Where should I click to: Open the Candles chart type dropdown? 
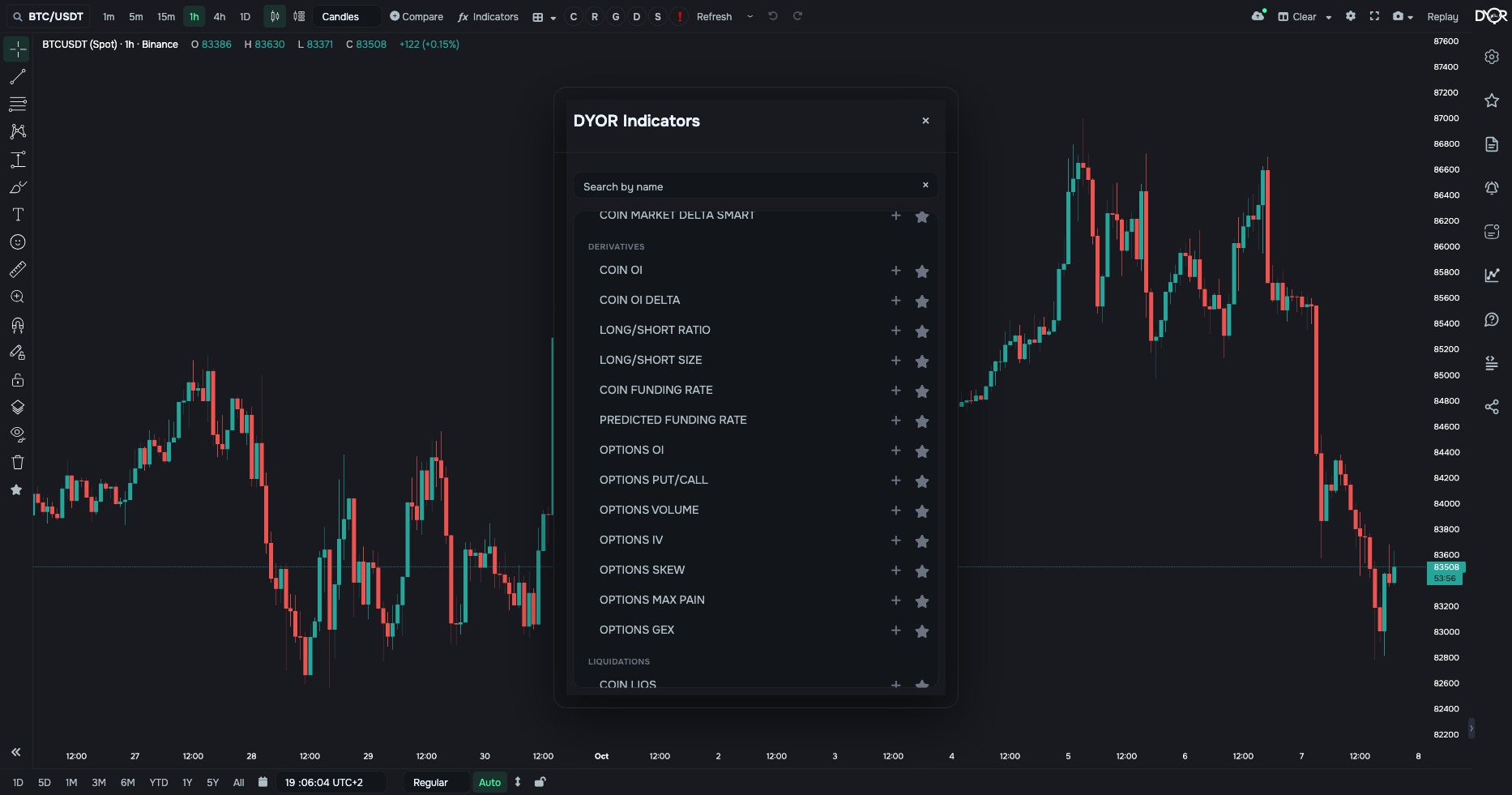(x=347, y=16)
